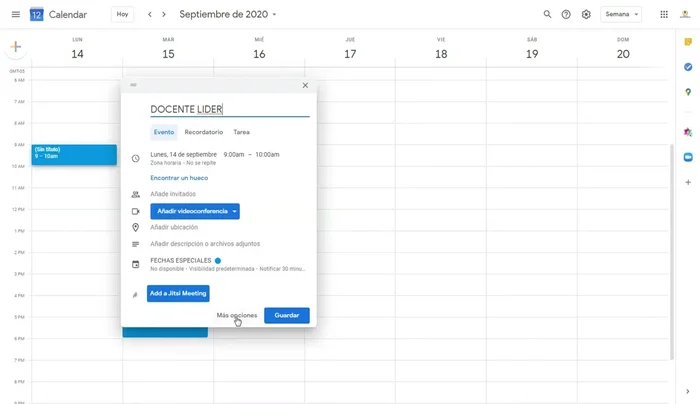Screen dimensions: 700x404
Task: Click Encontrar un hueco link
Action: point(179,178)
